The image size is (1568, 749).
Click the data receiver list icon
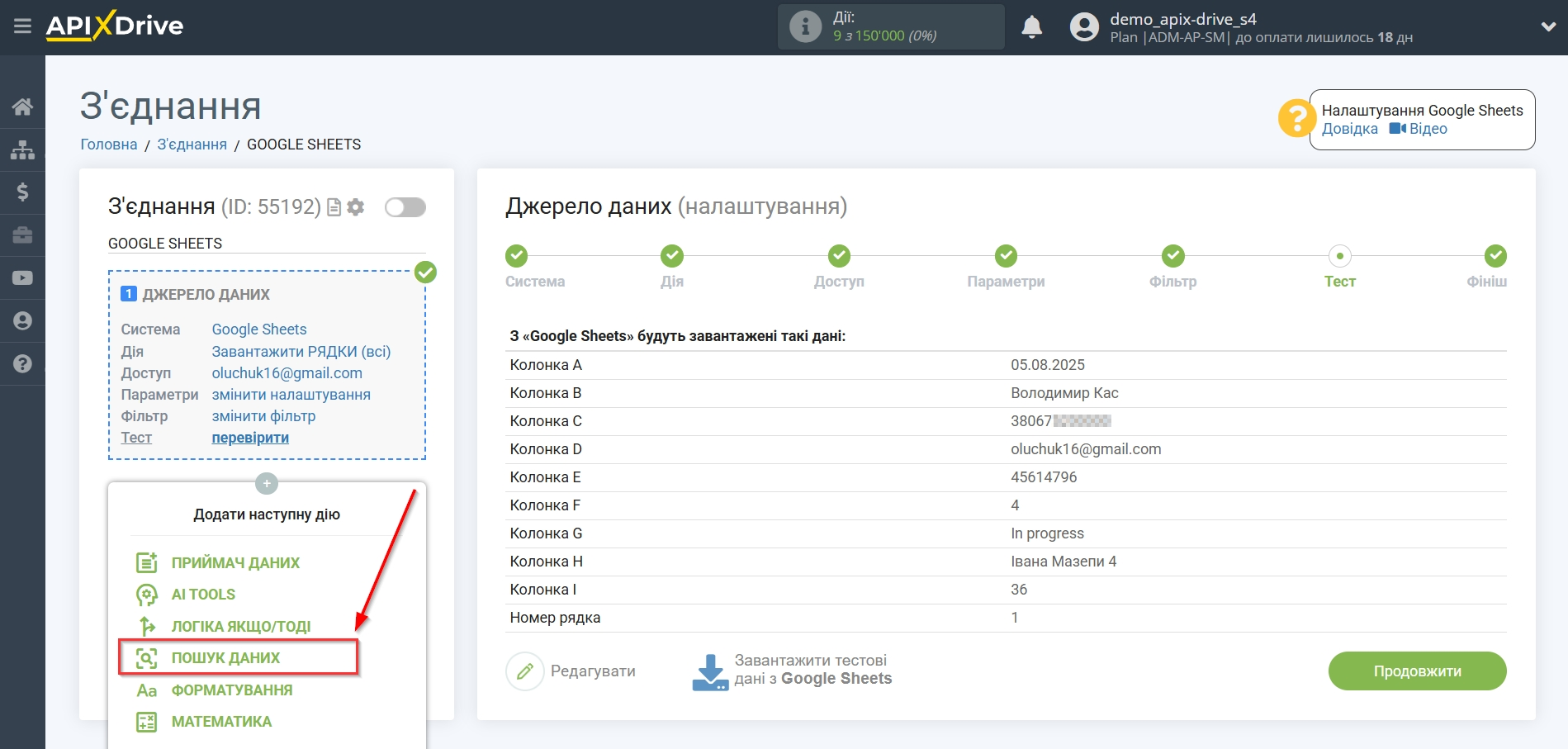click(x=146, y=563)
